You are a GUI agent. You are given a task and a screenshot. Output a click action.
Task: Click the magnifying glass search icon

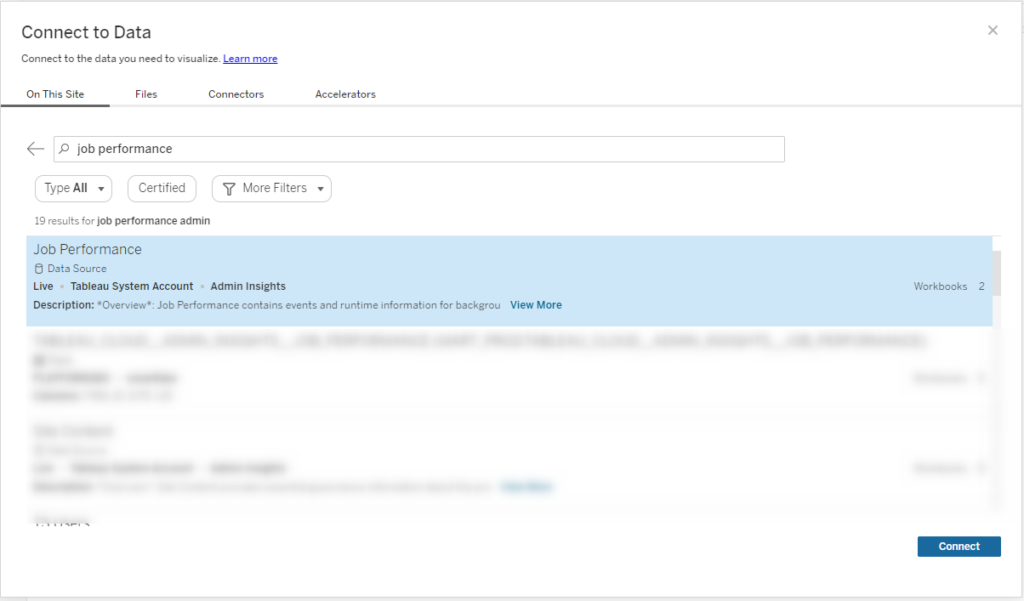coord(64,148)
